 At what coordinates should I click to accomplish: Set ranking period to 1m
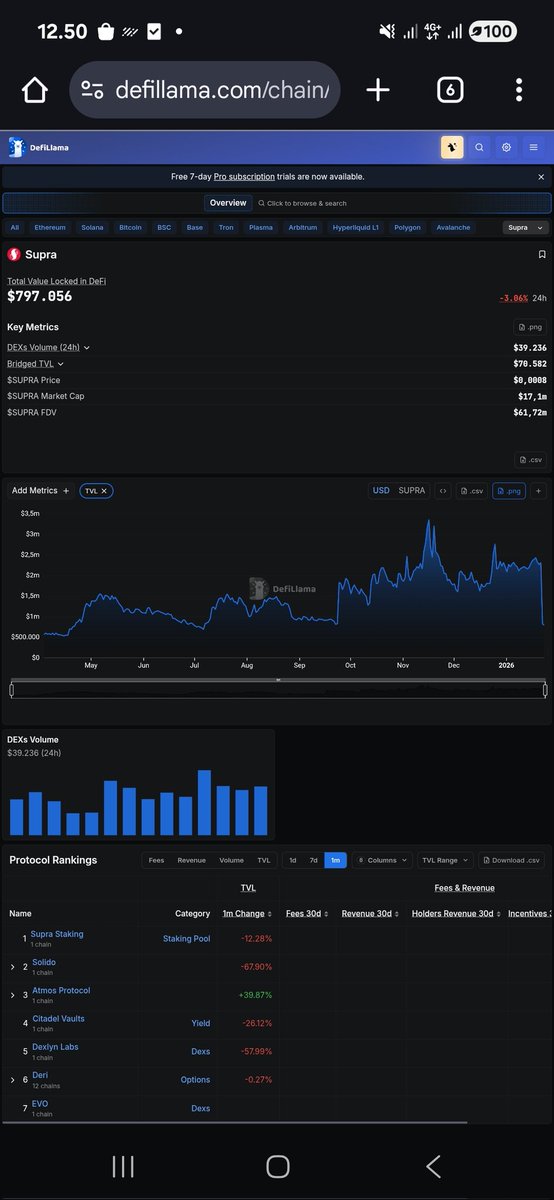[335, 860]
